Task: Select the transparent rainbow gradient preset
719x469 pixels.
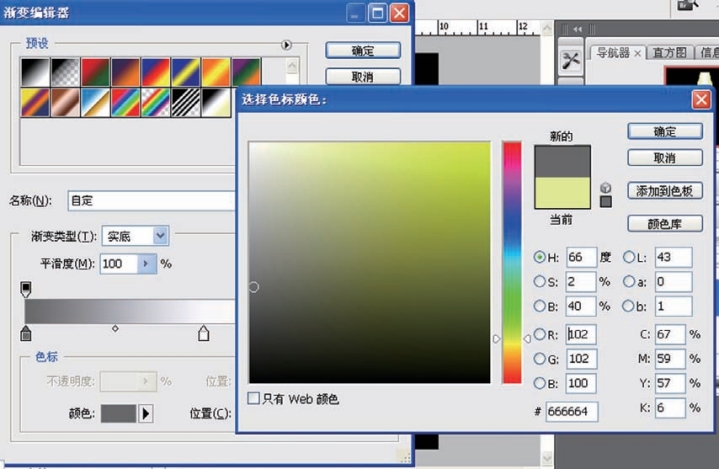Action: point(156,102)
